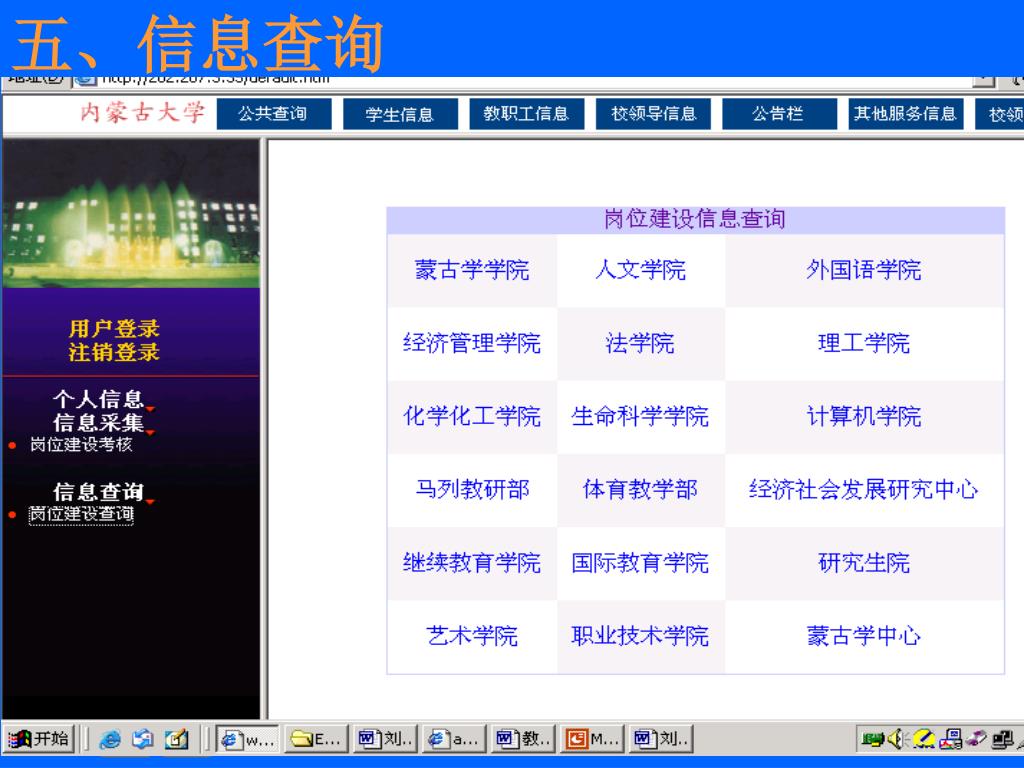The image size is (1024, 768).
Task: Open the yellow round tray icon
Action: [923, 739]
